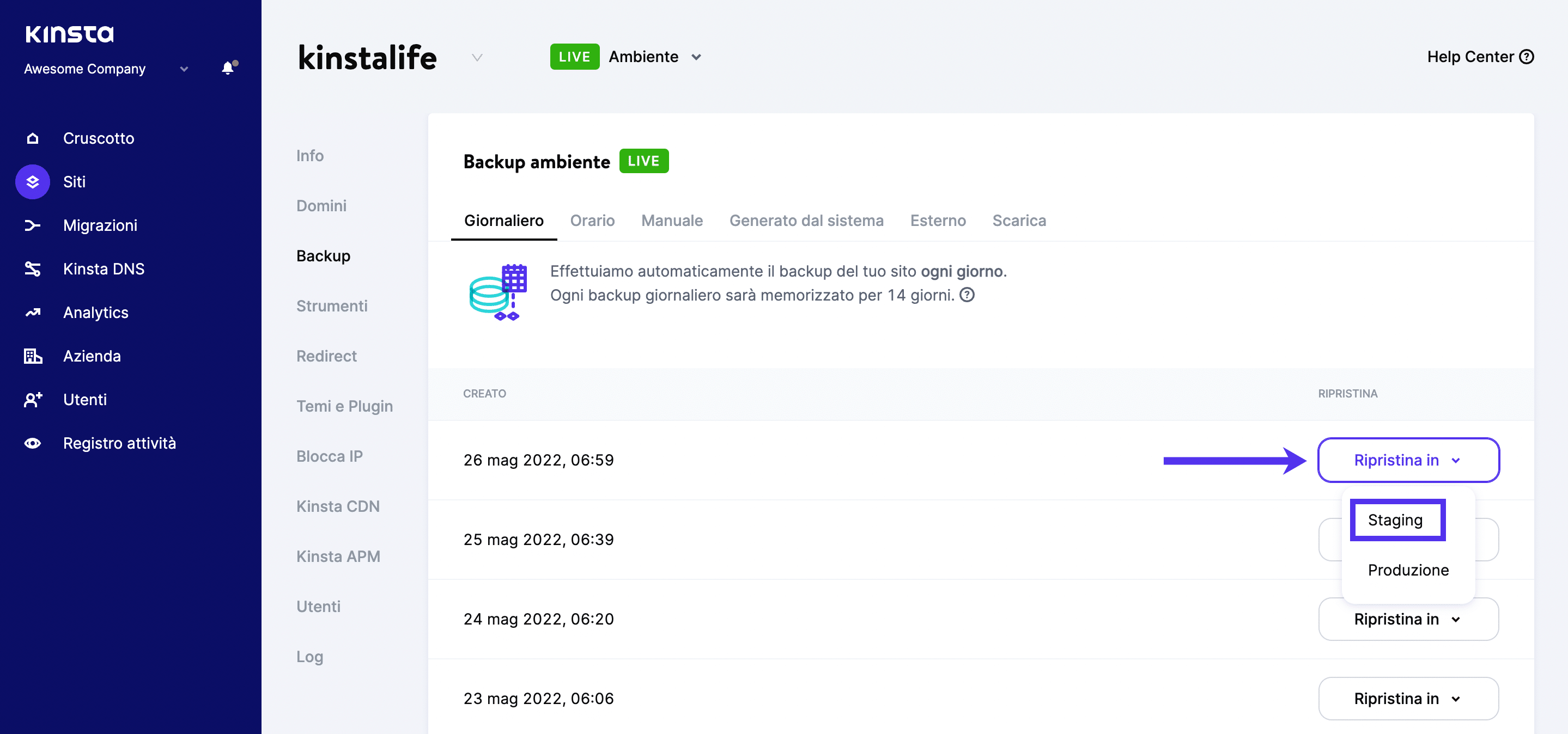Viewport: 1568px width, 734px height.
Task: Open Cruscotto in the sidebar
Action: pyautogui.click(x=99, y=138)
